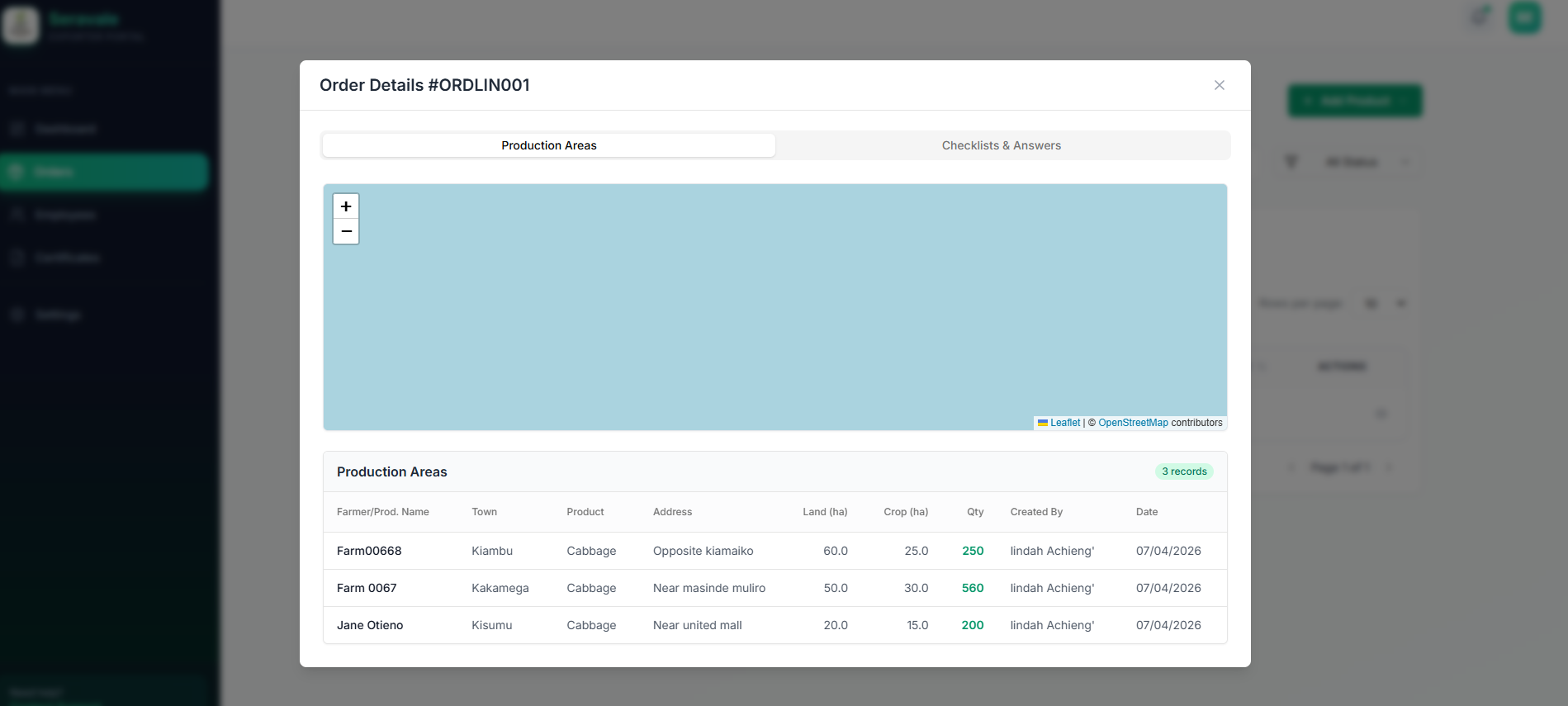Click the notification bell icon
1568x706 pixels.
(1480, 17)
